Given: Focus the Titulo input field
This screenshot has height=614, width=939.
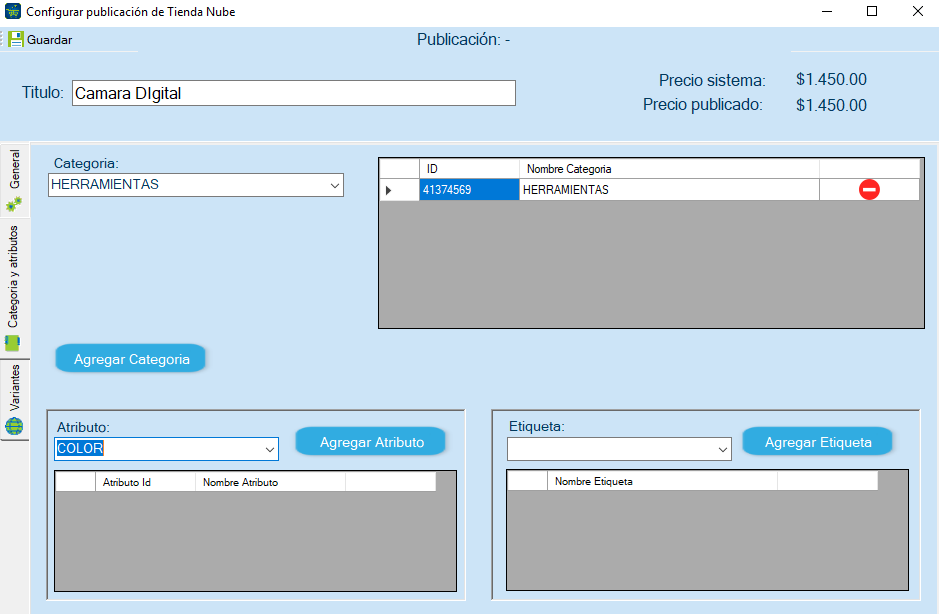Looking at the screenshot, I should (x=293, y=93).
